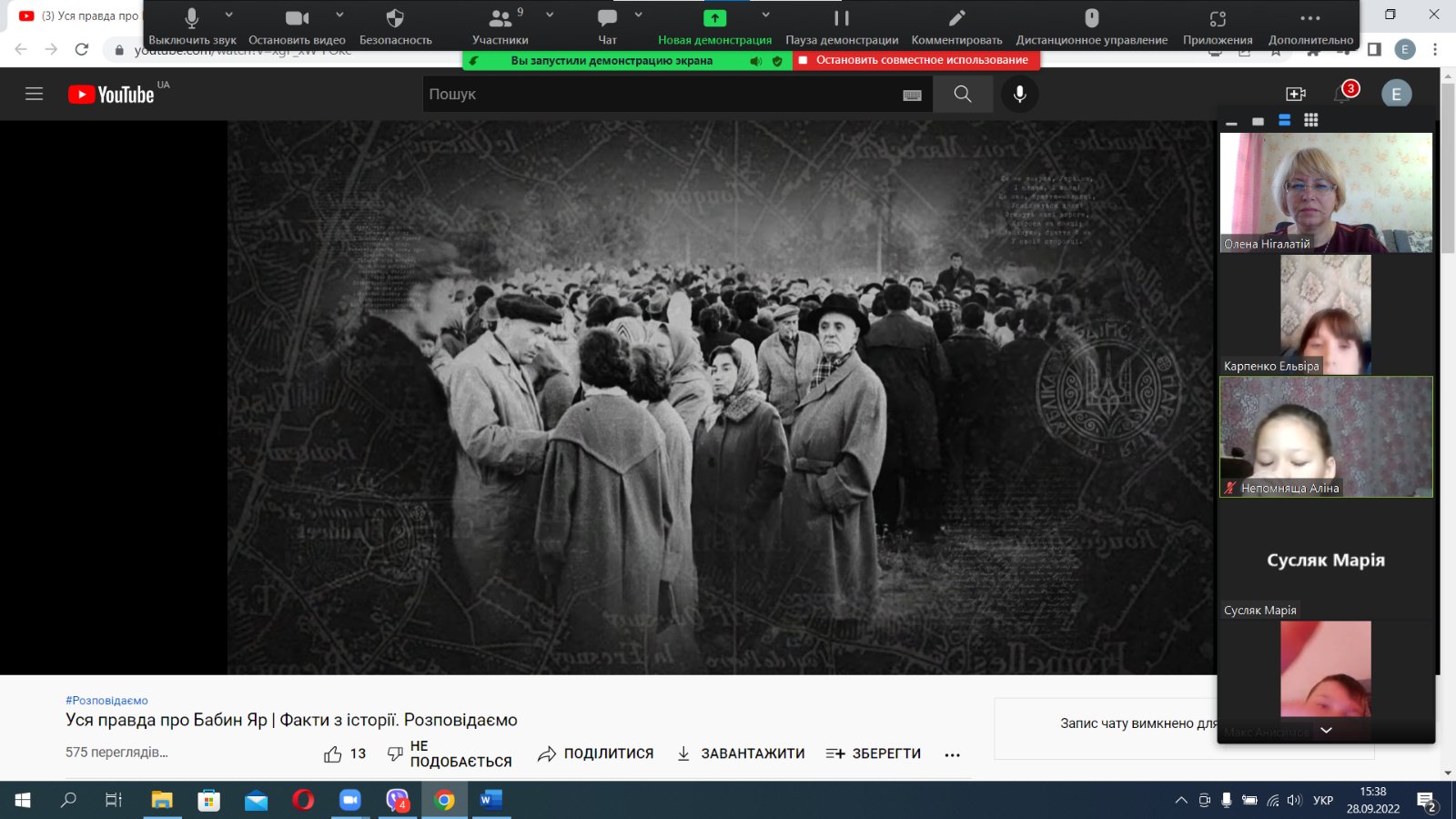
Task: Open YouTube hamburger guide menu
Action: pos(34,94)
